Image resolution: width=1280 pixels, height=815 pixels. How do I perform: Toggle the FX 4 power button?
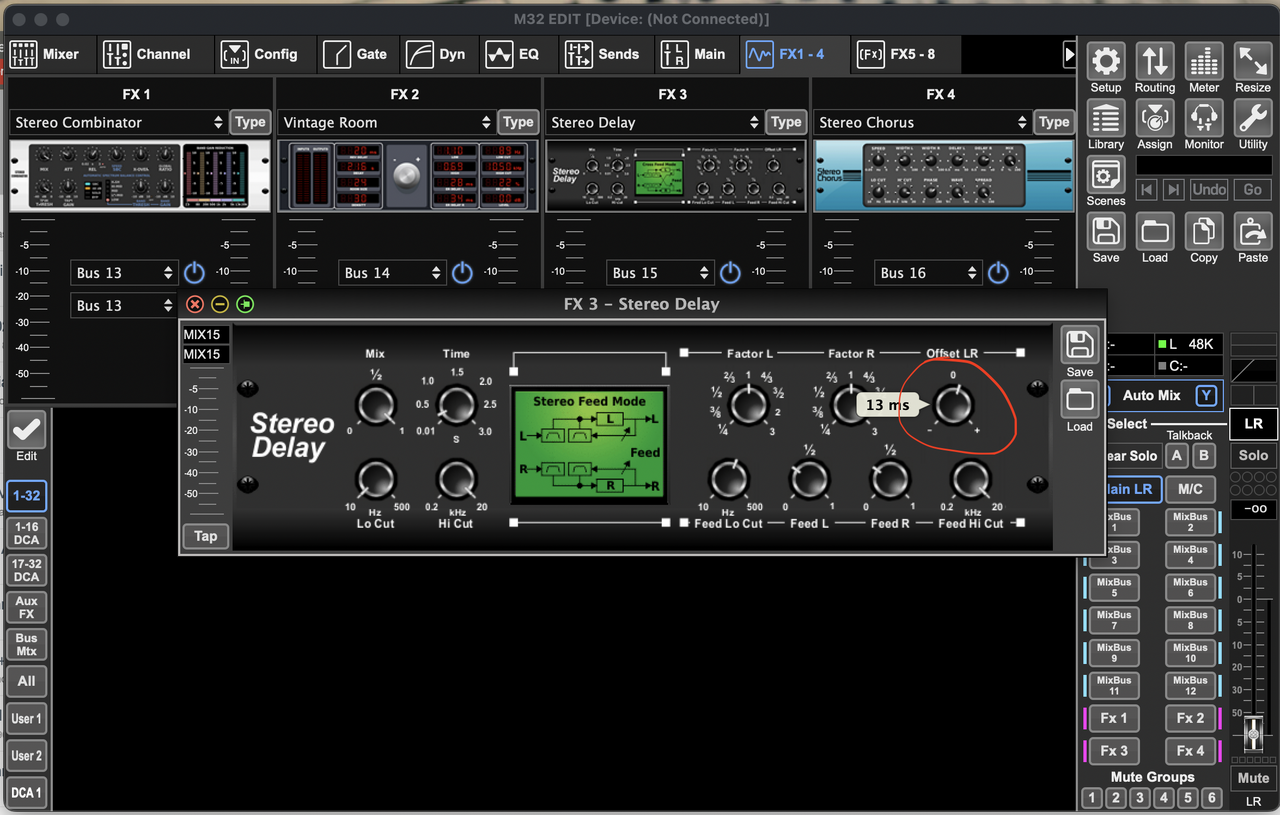pos(998,272)
